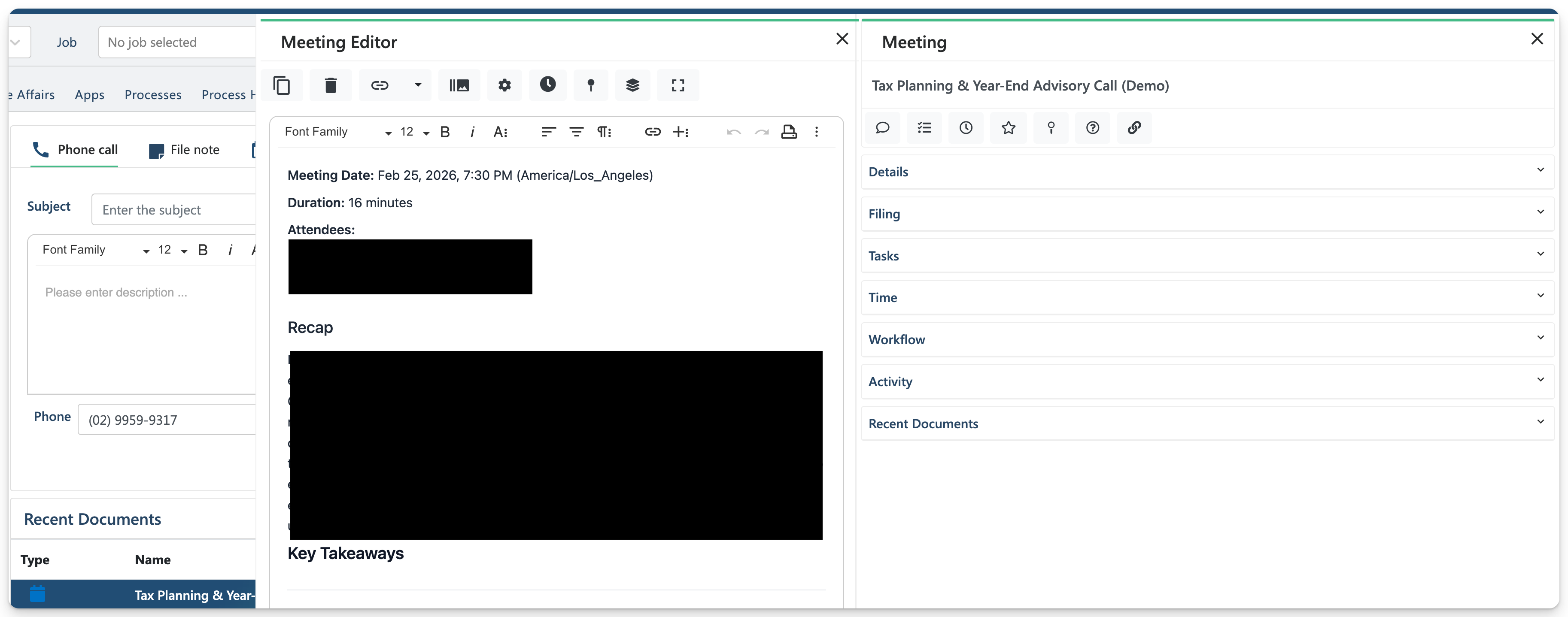Click the copy icon in Meeting Editor toolbar

click(281, 85)
